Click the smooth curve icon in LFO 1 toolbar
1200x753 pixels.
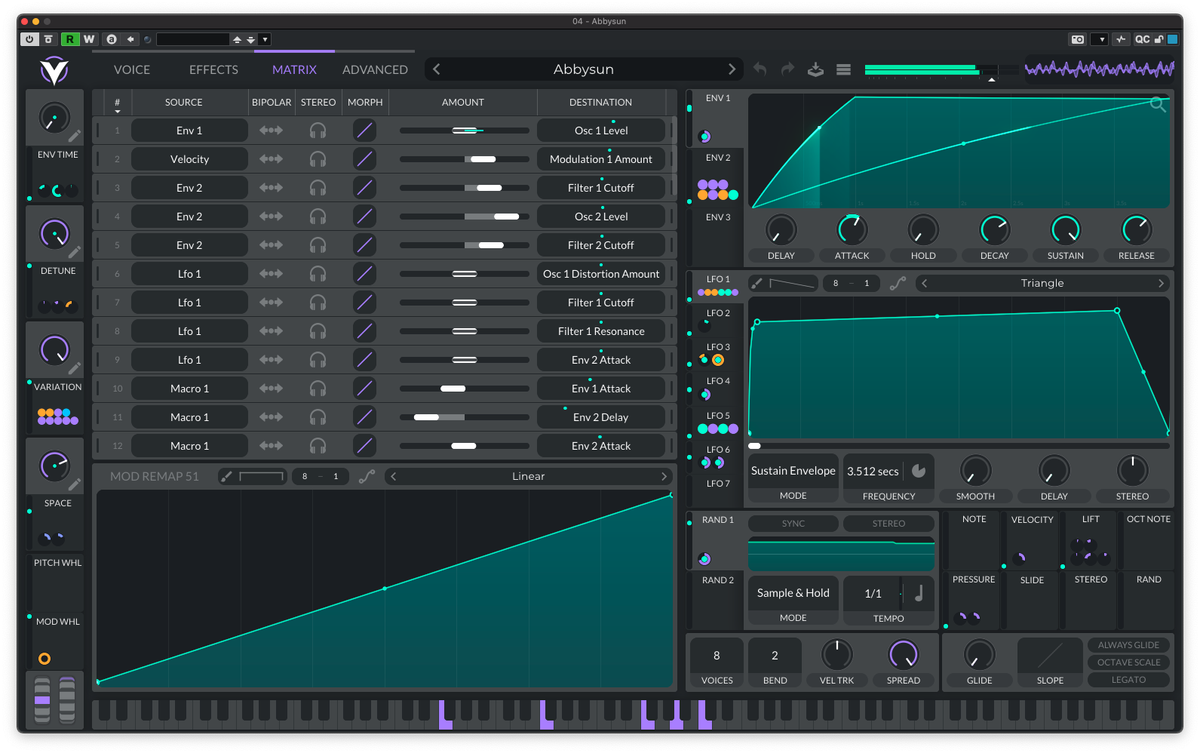(x=898, y=283)
